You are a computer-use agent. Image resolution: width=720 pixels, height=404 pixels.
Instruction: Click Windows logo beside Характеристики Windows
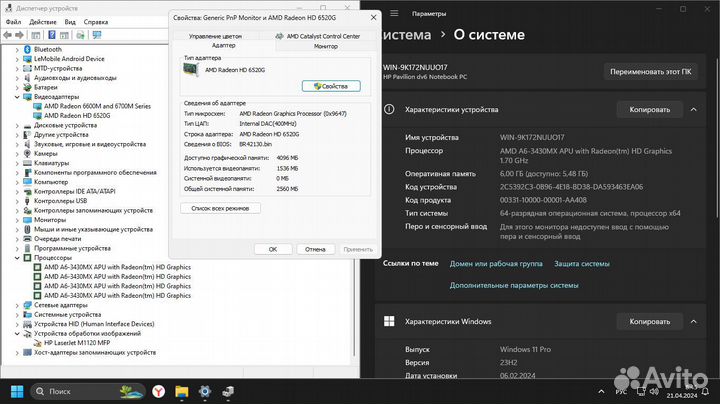coord(389,321)
